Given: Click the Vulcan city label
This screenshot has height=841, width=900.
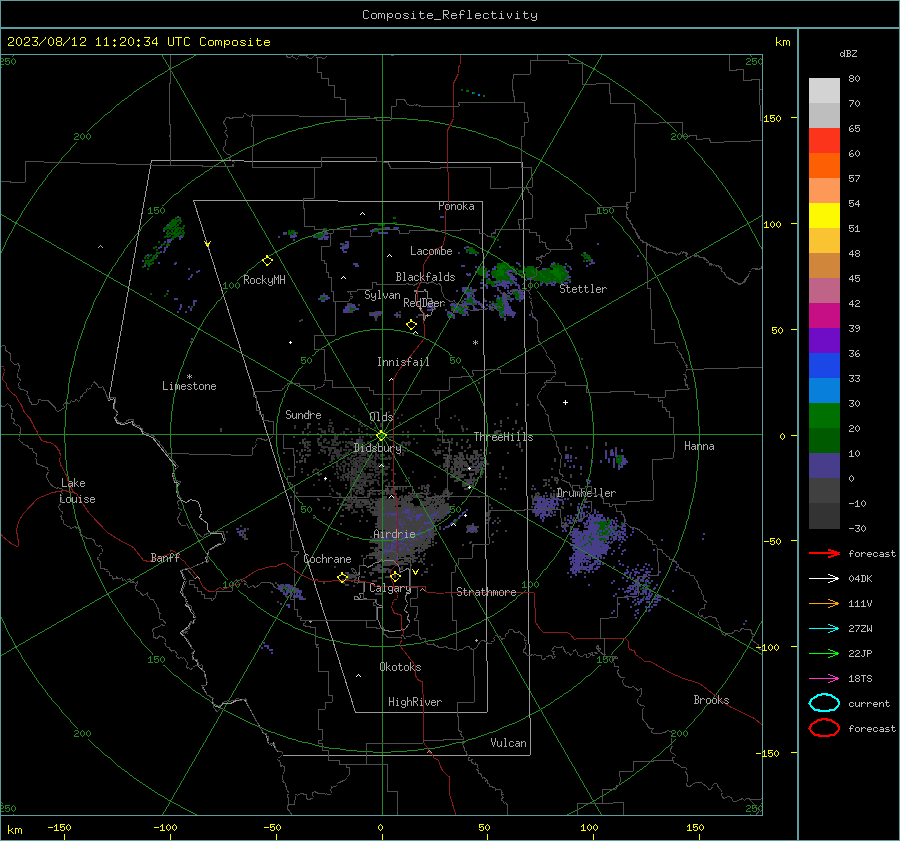Looking at the screenshot, I should (509, 743).
